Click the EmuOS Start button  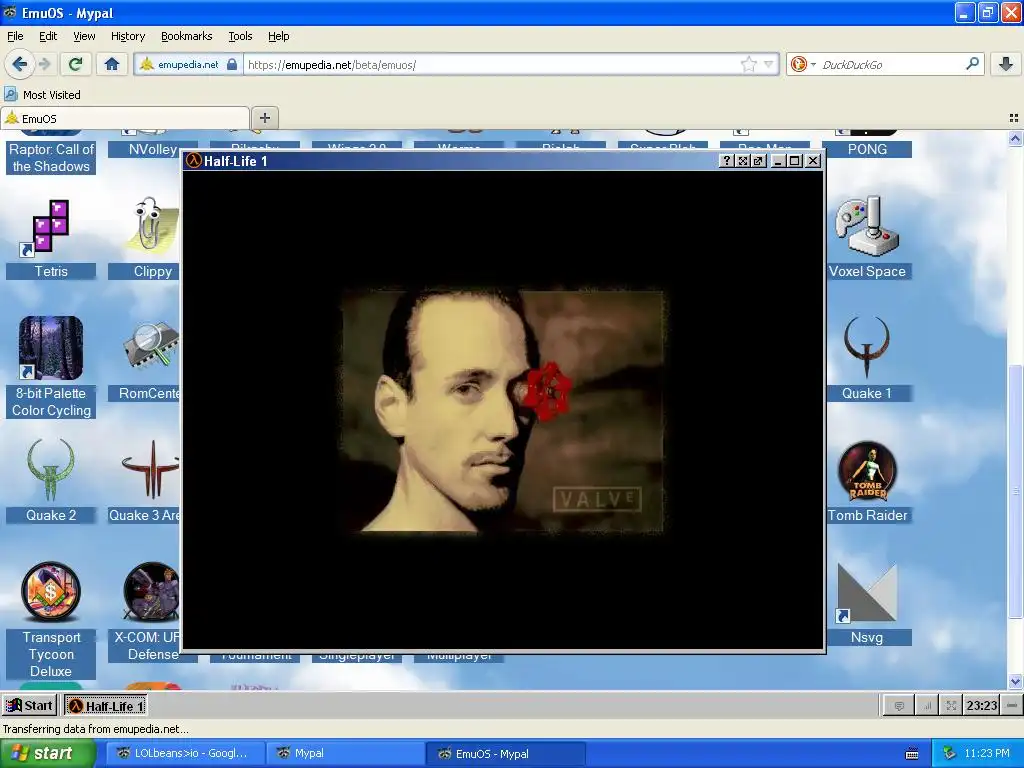[x=29, y=705]
